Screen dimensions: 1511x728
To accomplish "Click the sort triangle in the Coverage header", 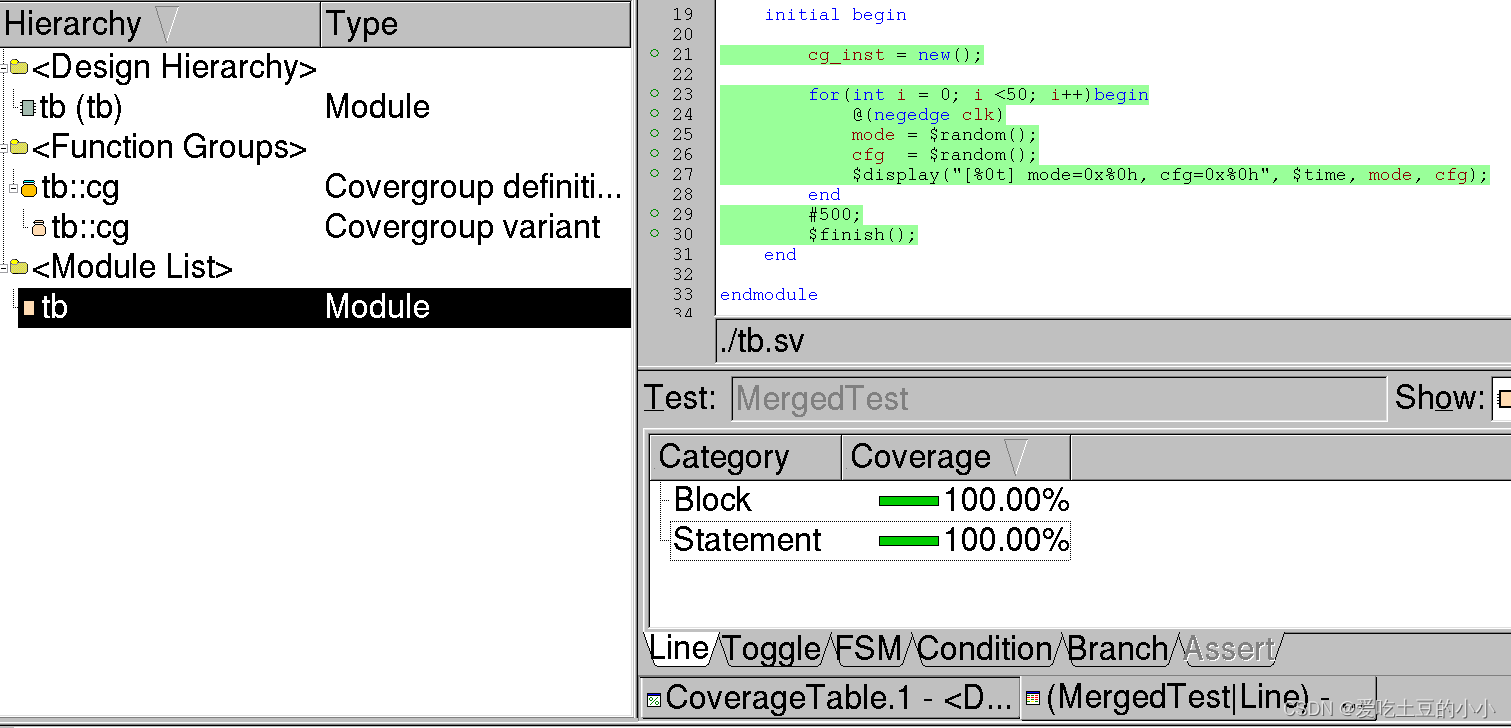I will 1016,457.
